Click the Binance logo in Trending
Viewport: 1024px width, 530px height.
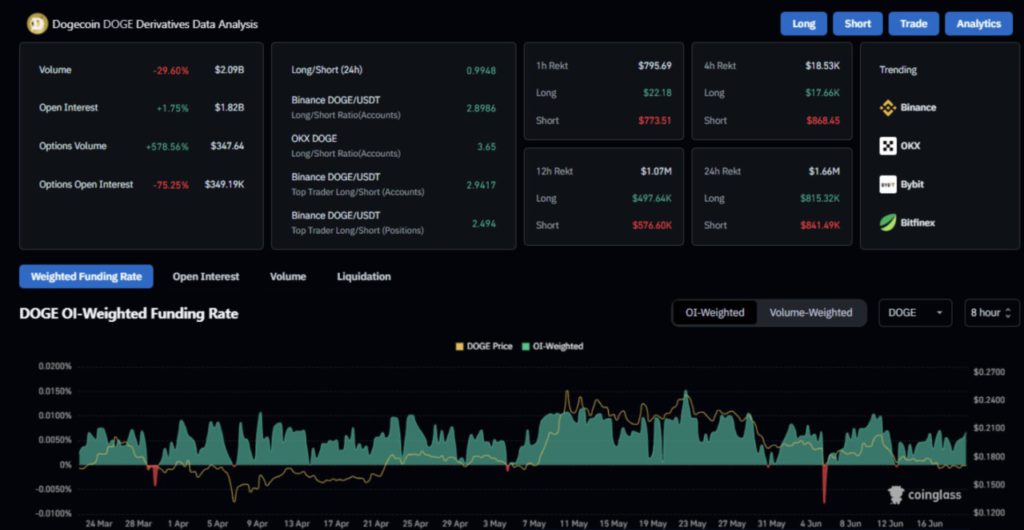point(888,107)
